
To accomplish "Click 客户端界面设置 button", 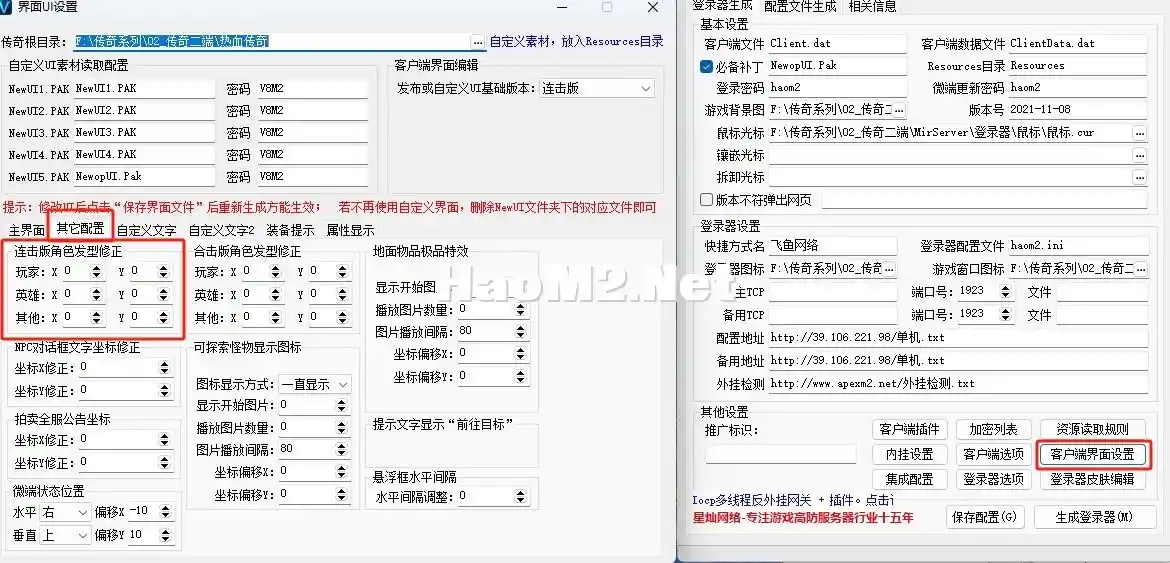I will point(1092,454).
